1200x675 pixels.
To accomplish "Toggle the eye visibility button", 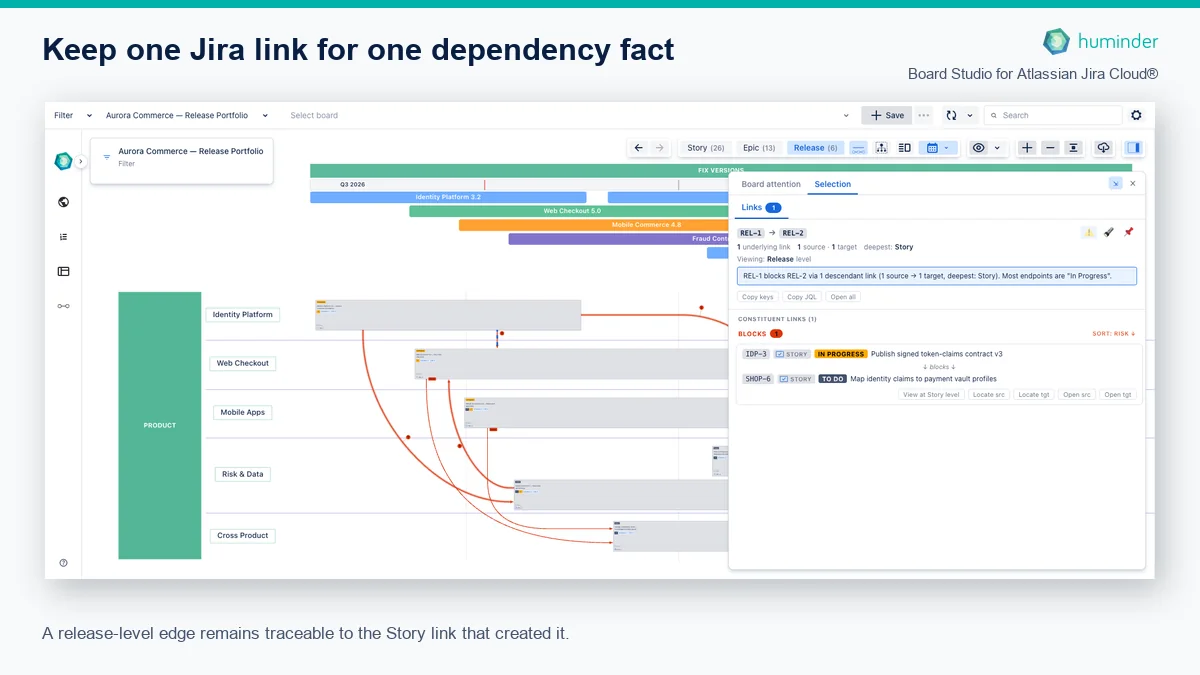I will [x=979, y=148].
